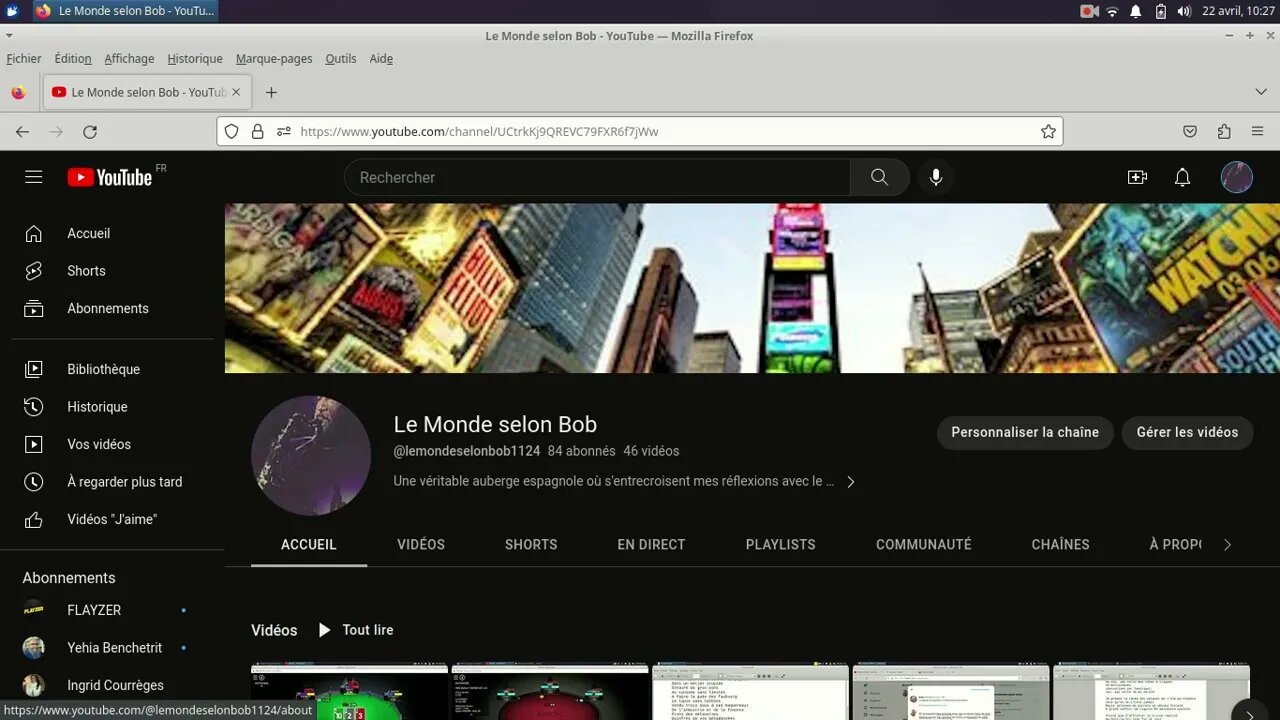Open the YouTube guide hamburger menu
Viewport: 1280px width, 720px height.
(x=34, y=177)
